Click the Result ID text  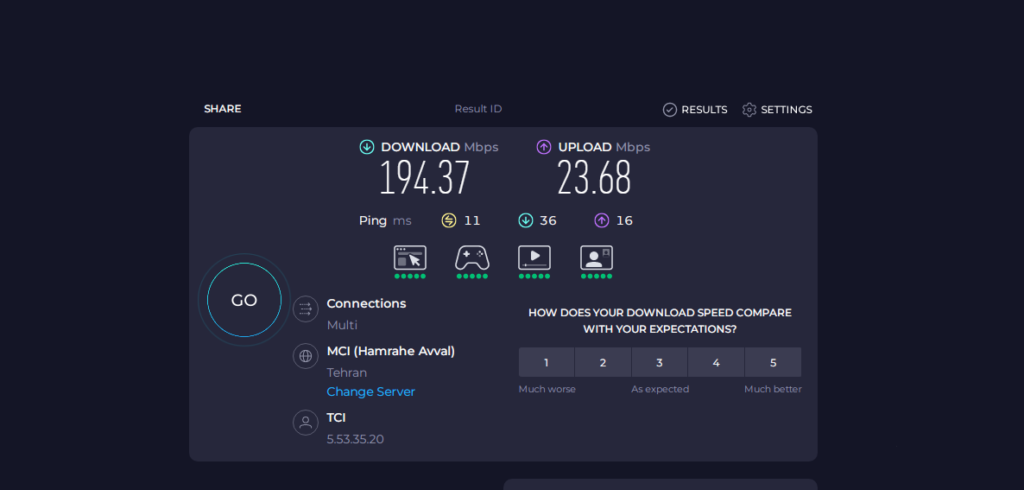point(478,109)
